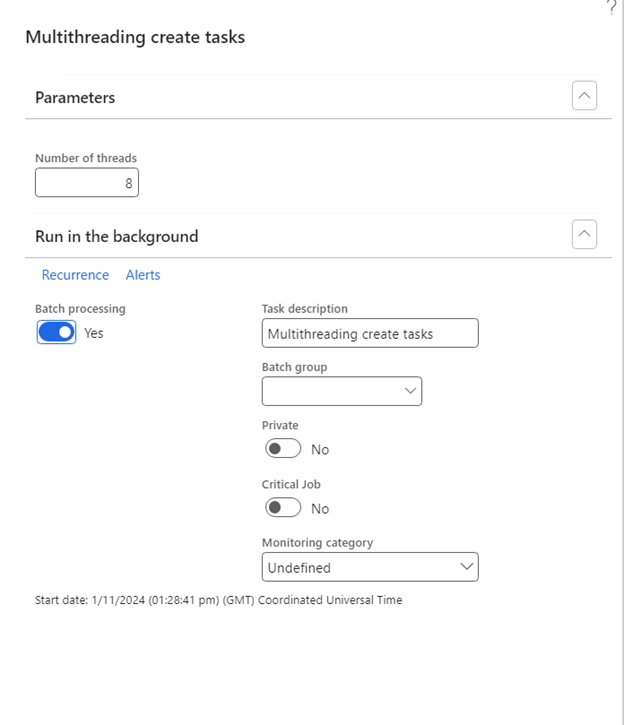Collapse the Run in the background section
The height and width of the screenshot is (725, 624).
click(584, 235)
